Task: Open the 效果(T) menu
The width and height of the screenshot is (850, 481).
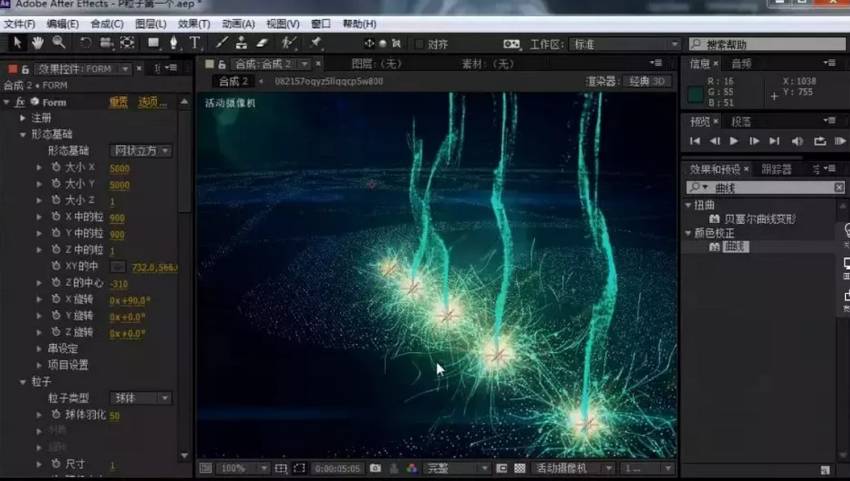Action: pos(194,23)
